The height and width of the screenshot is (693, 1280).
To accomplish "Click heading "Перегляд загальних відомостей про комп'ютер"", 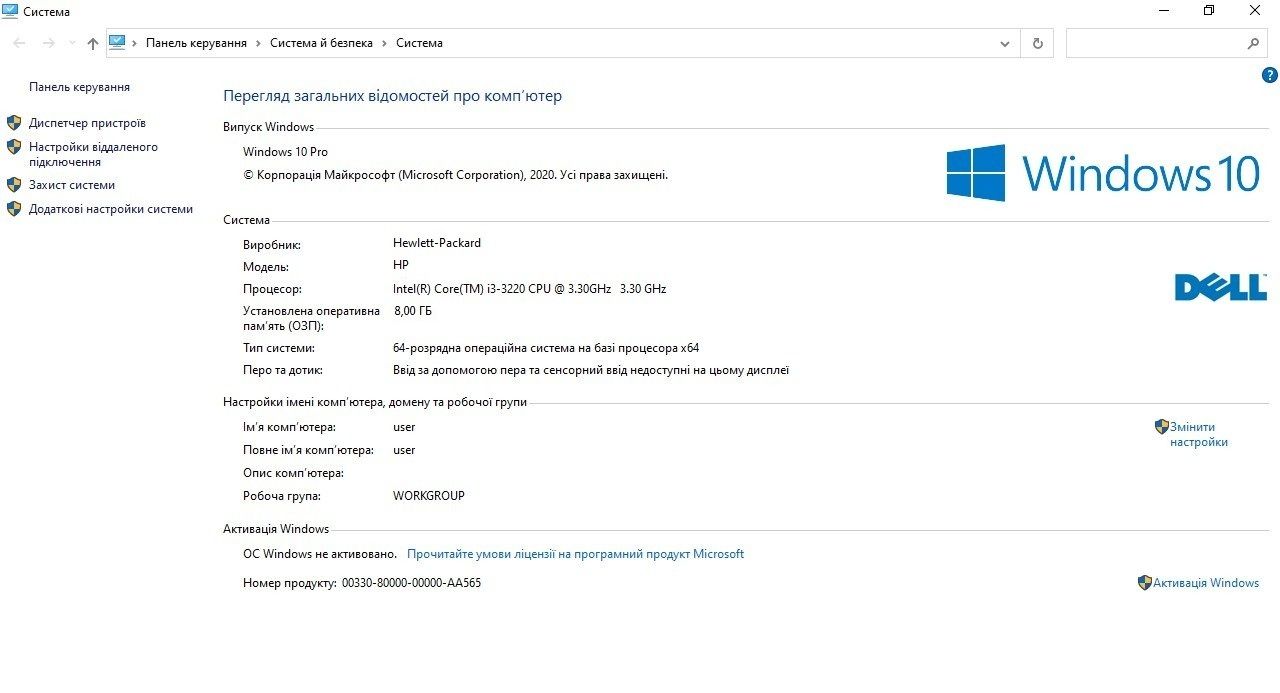I will click(x=392, y=96).
